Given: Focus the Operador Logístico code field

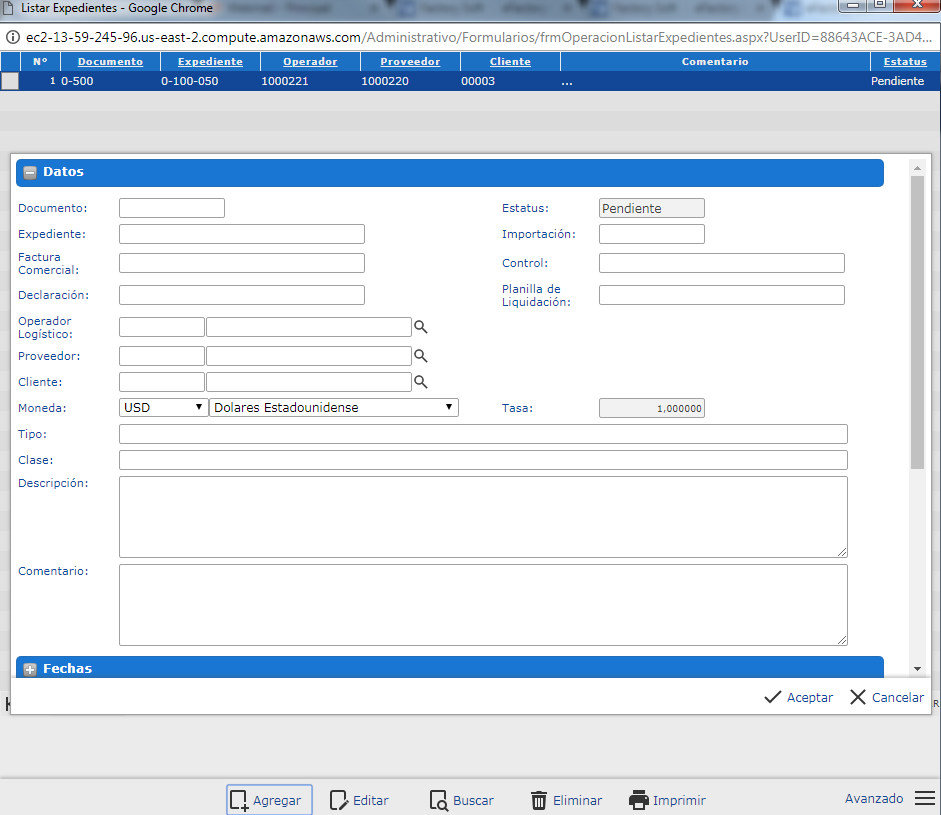Looking at the screenshot, I should pos(162,327).
